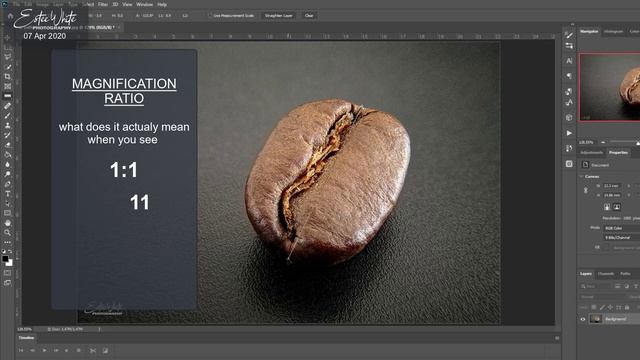Enable Use Measurement Scale checkbox

click(211, 16)
